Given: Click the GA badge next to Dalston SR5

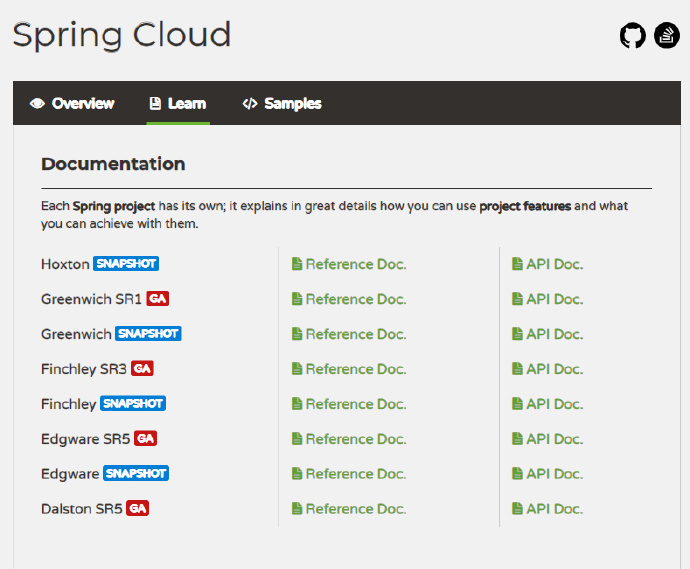Looking at the screenshot, I should [138, 508].
